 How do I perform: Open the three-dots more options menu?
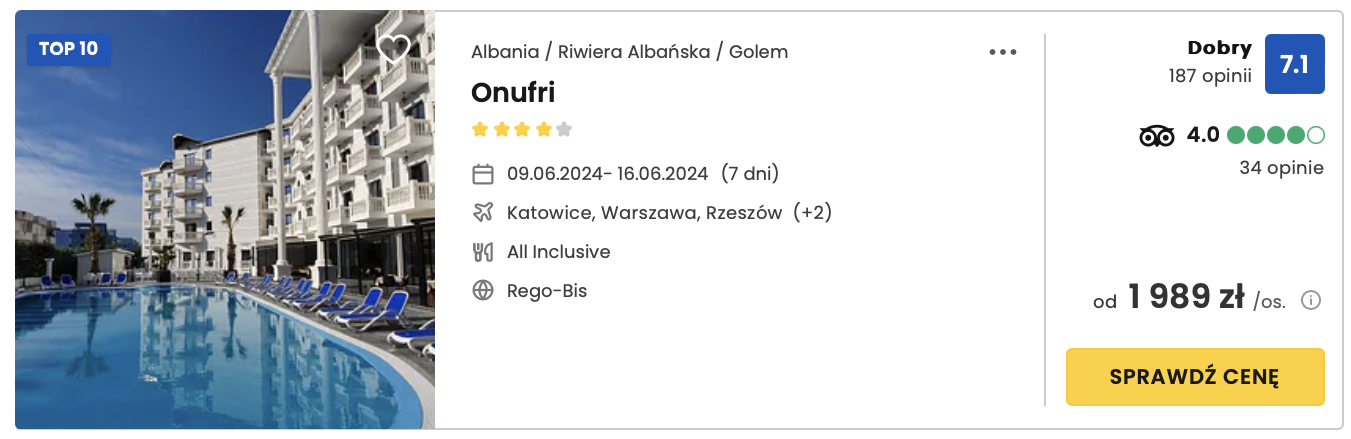(1002, 53)
